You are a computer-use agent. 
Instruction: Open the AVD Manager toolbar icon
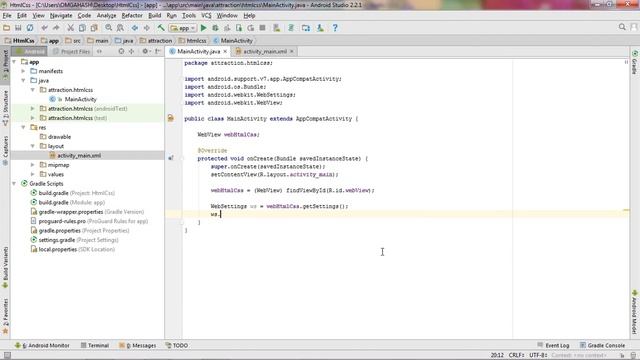coord(276,28)
